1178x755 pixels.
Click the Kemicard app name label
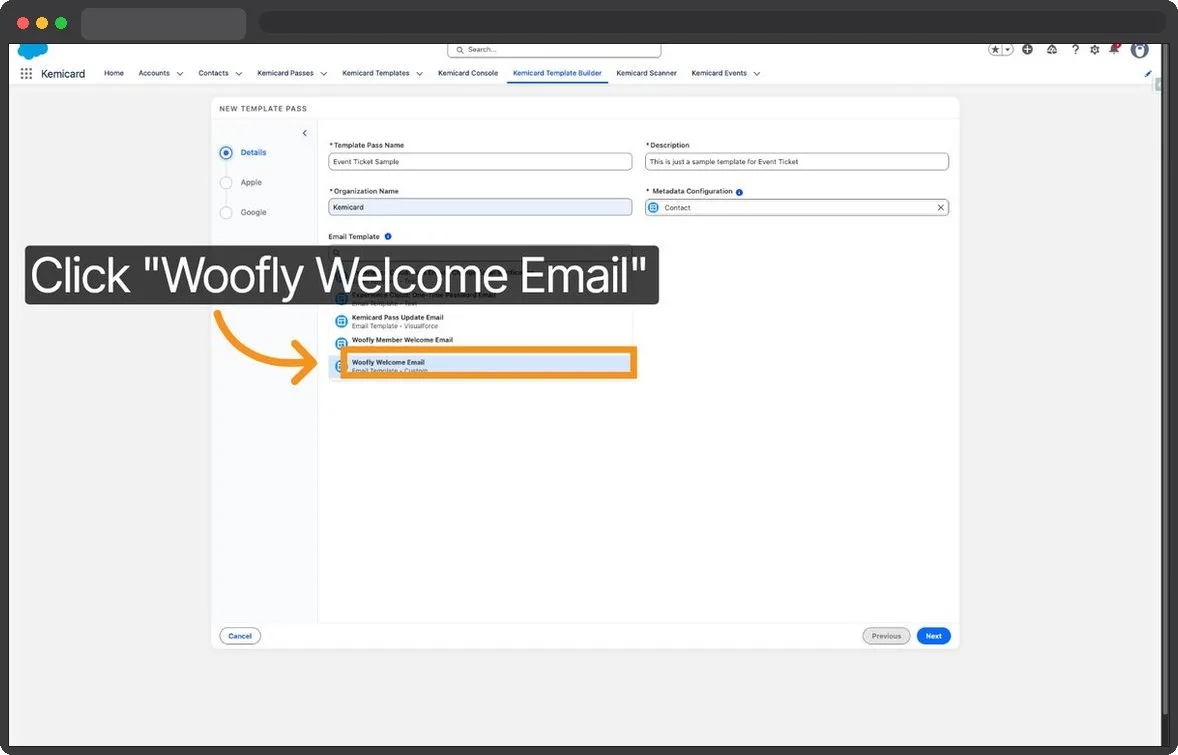pos(63,74)
